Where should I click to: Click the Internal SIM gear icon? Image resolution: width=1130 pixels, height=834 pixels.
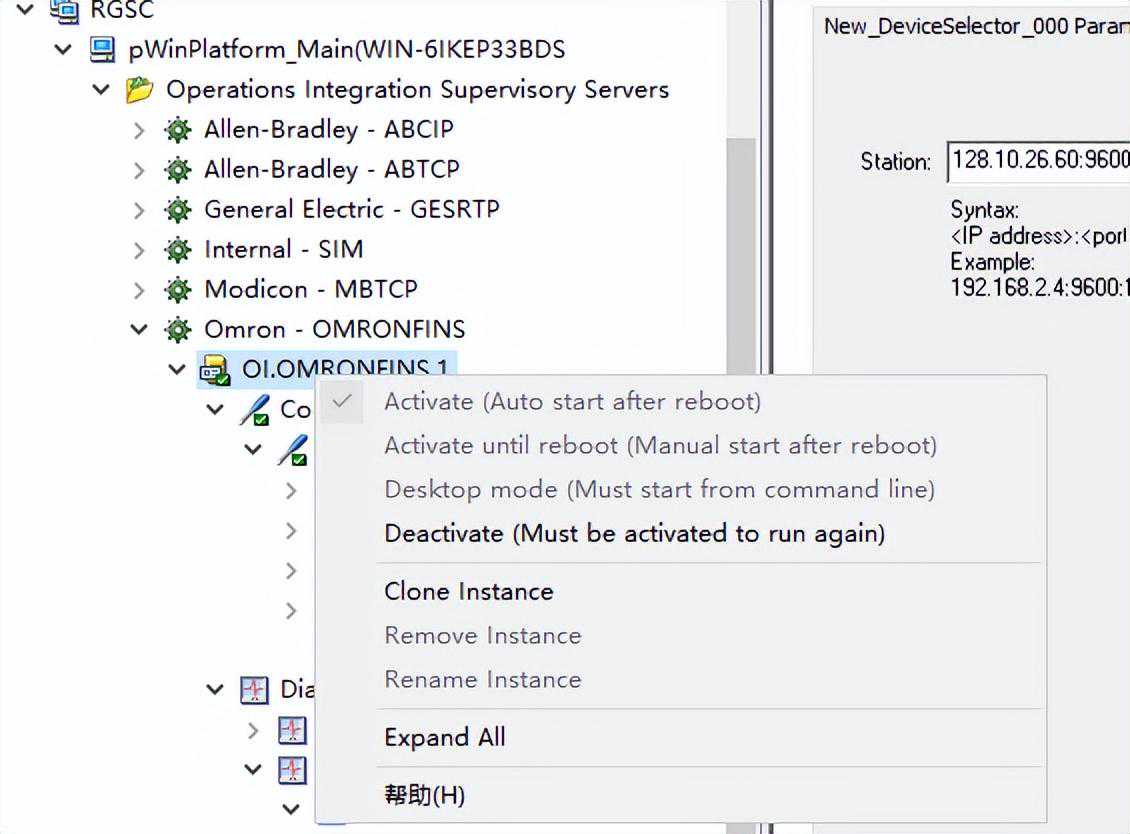178,250
